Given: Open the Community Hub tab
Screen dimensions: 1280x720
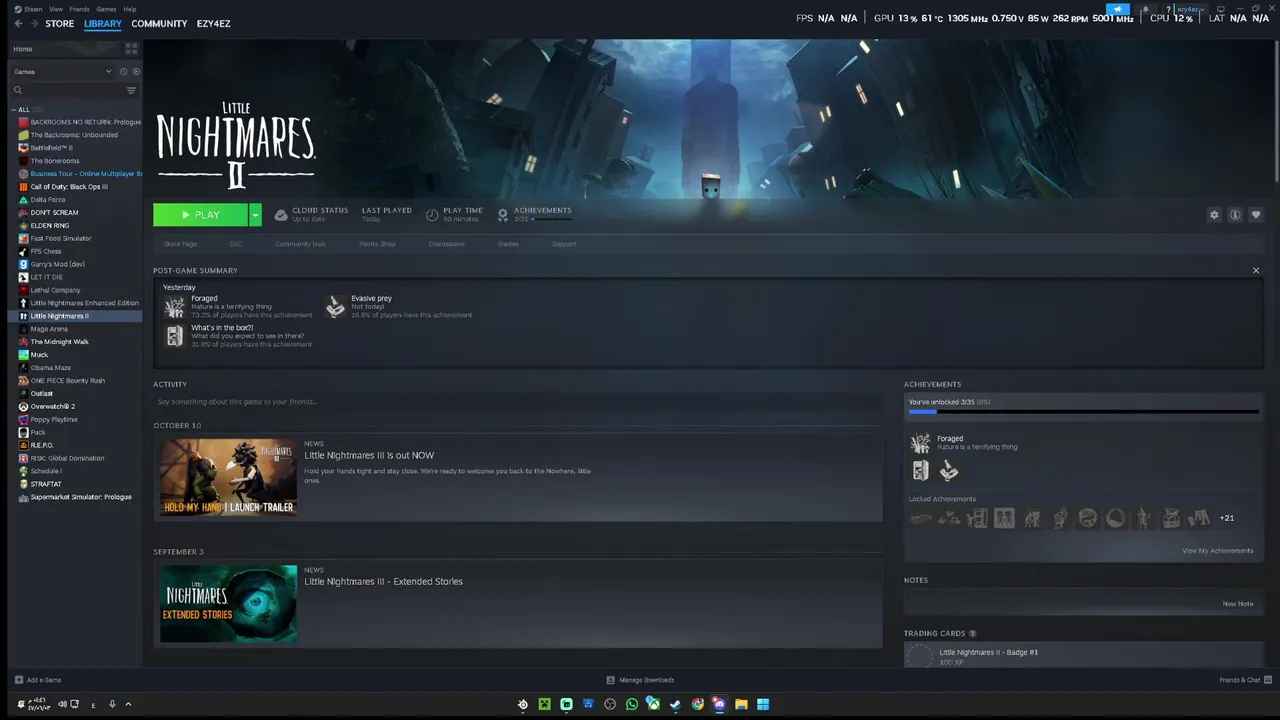Looking at the screenshot, I should (300, 244).
